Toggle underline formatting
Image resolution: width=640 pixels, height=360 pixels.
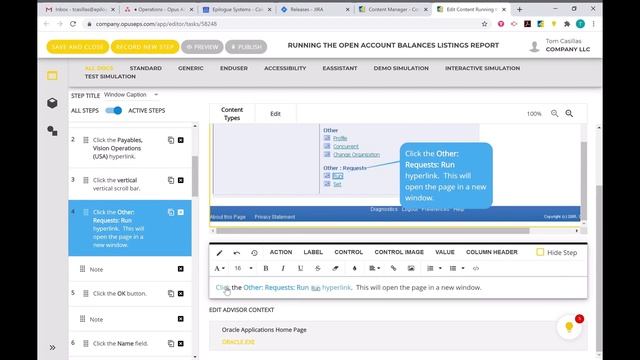300,268
